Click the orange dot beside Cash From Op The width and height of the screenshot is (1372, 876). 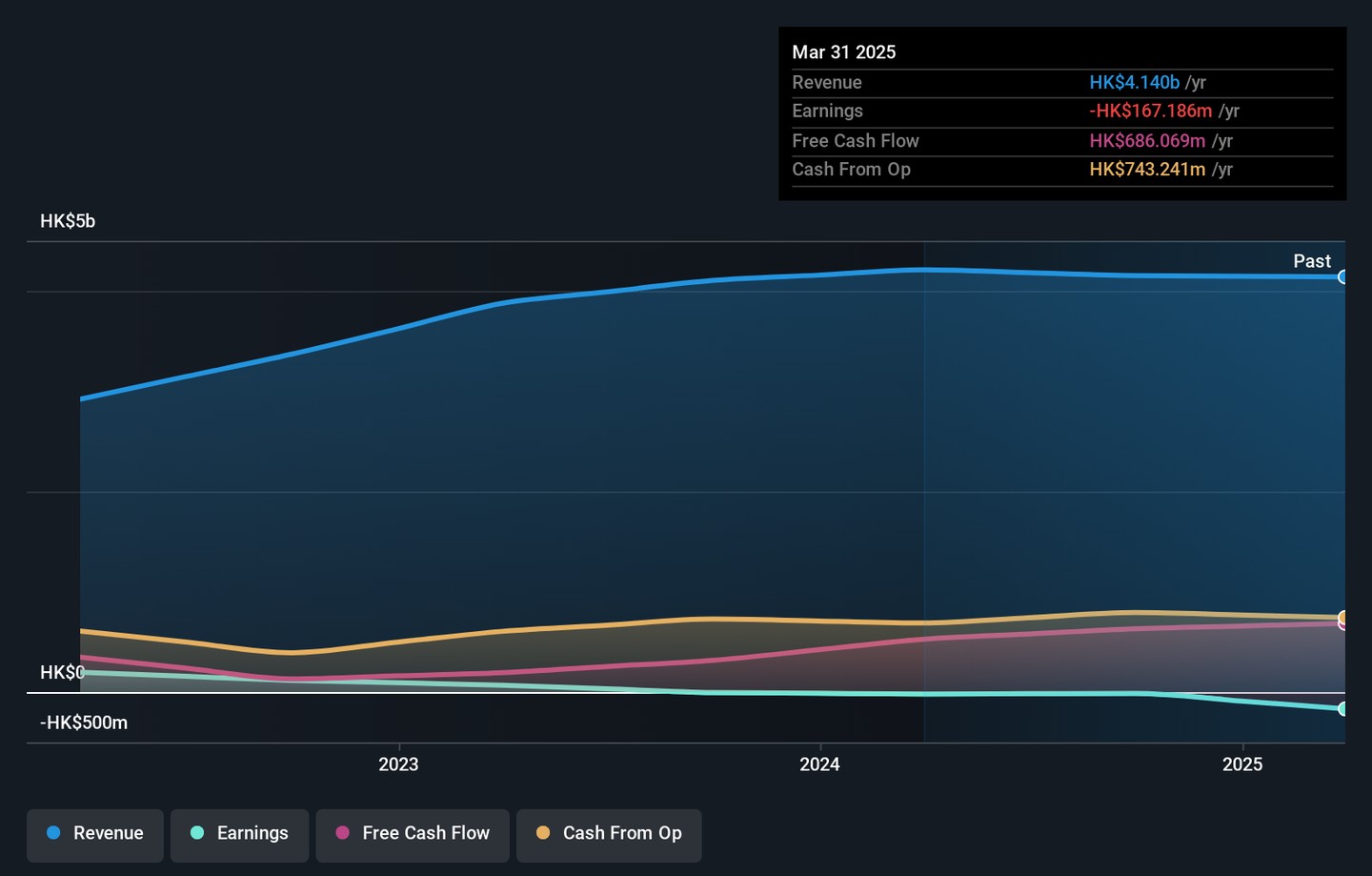(x=543, y=833)
